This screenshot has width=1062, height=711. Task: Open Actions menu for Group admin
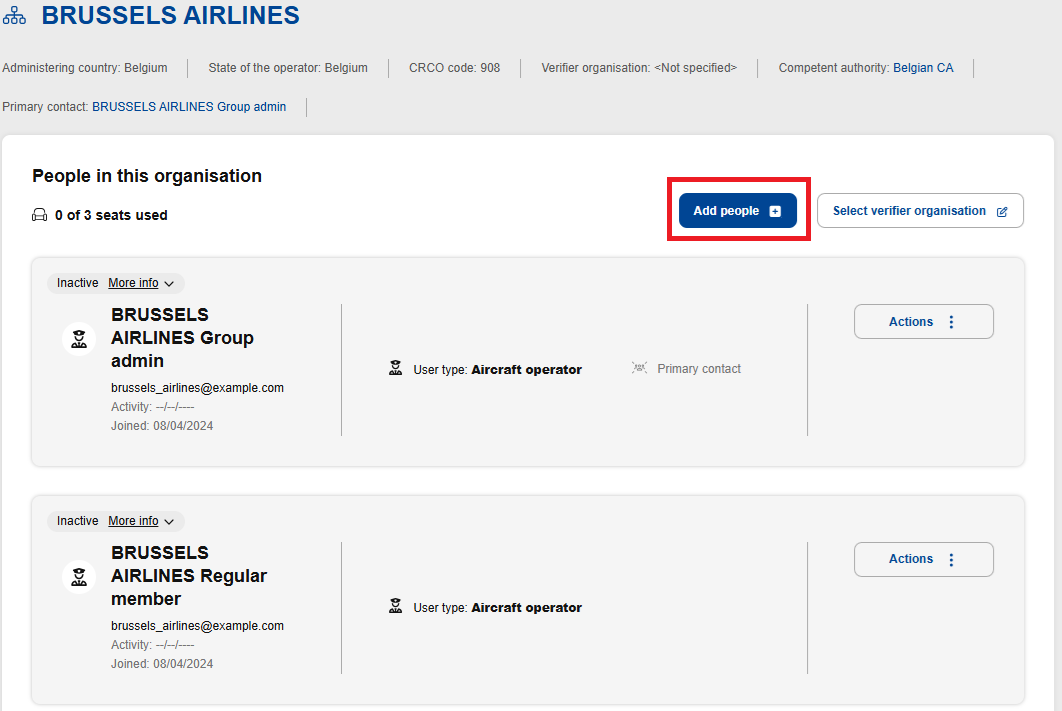pos(923,322)
